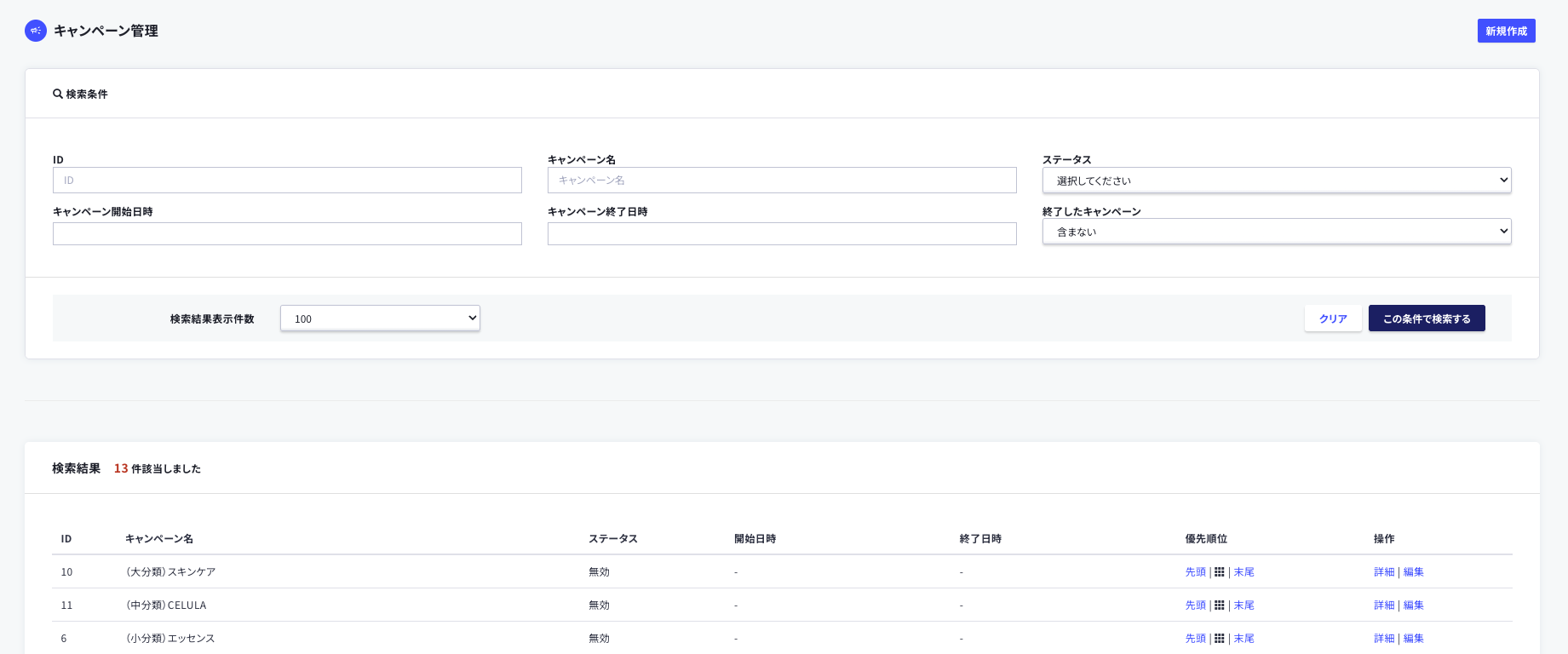Click 末尾 link for スキンケア row
Image resolution: width=1568 pixels, height=654 pixels.
coord(1243,572)
